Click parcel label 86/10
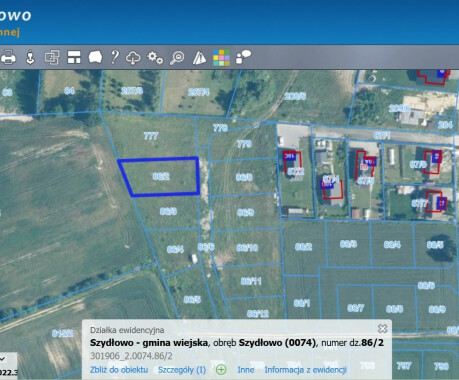The width and height of the screenshot is (459, 380). click(x=247, y=248)
